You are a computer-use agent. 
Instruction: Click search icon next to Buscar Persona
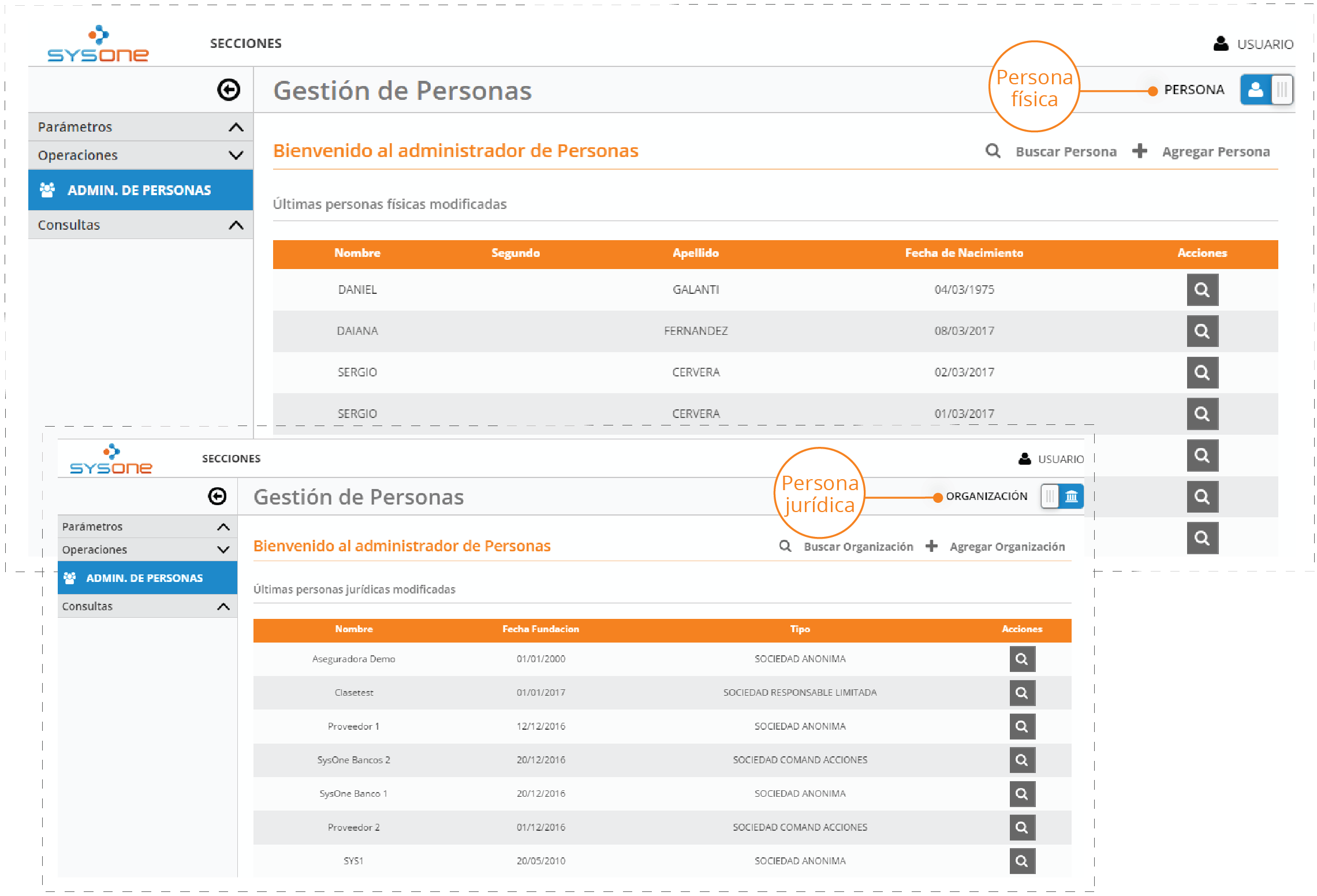(x=993, y=151)
